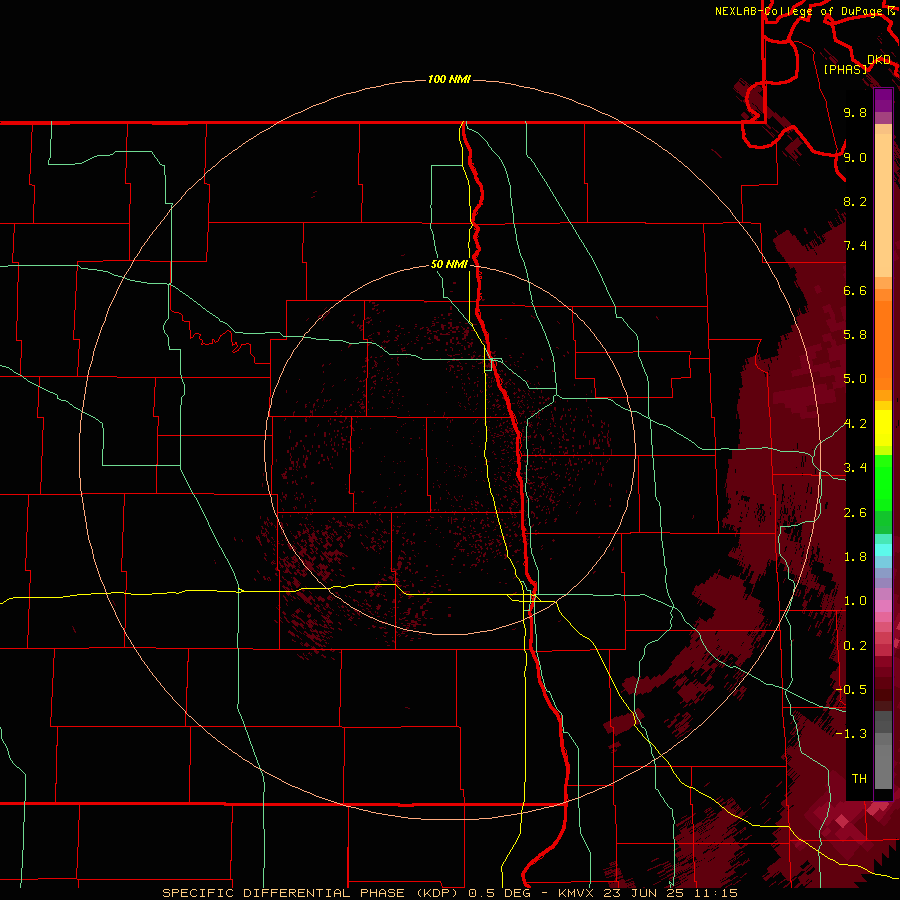
Task: Pick the bright green segment of color bar
Action: (883, 483)
